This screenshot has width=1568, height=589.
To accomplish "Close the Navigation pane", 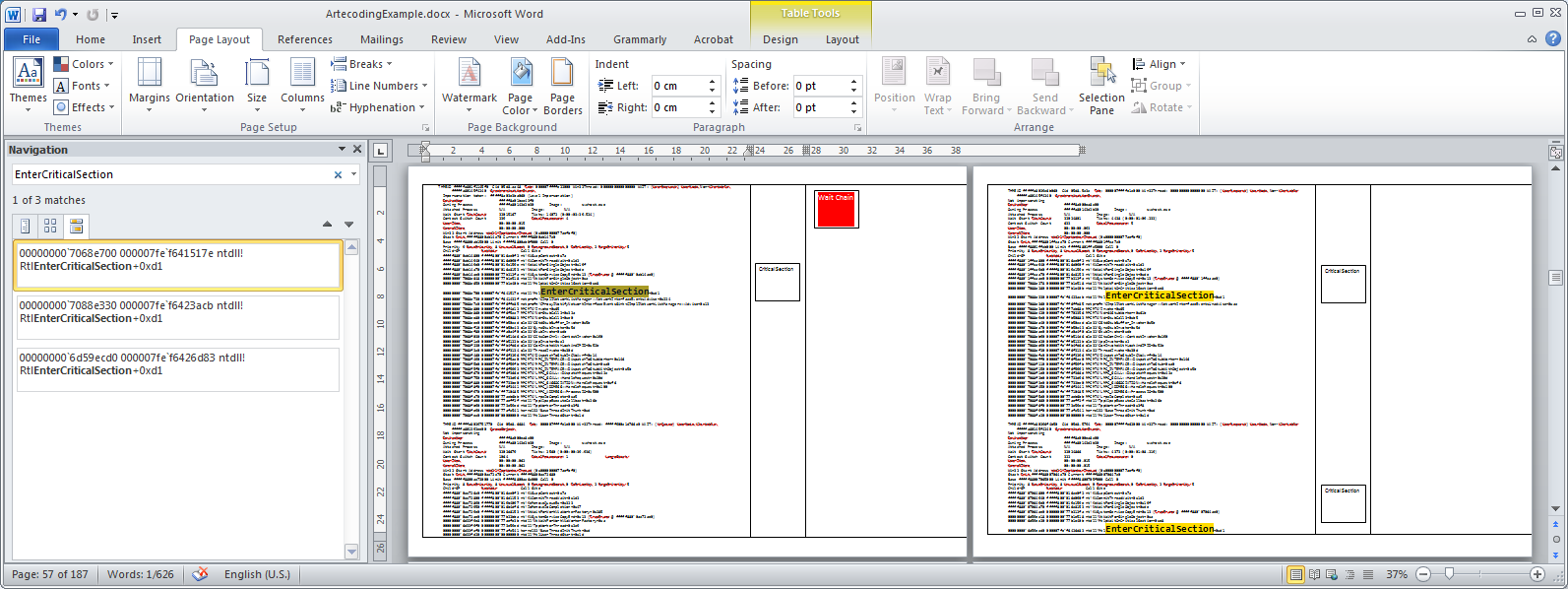I will 357,150.
